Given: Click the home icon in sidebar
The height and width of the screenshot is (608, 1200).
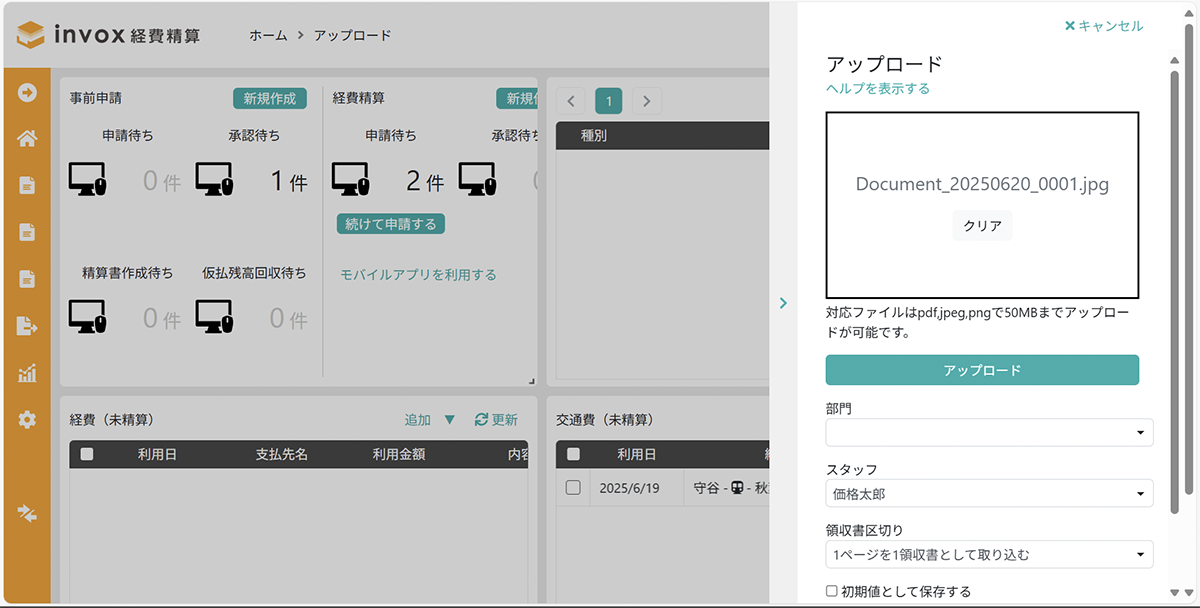Looking at the screenshot, I should [x=27, y=139].
